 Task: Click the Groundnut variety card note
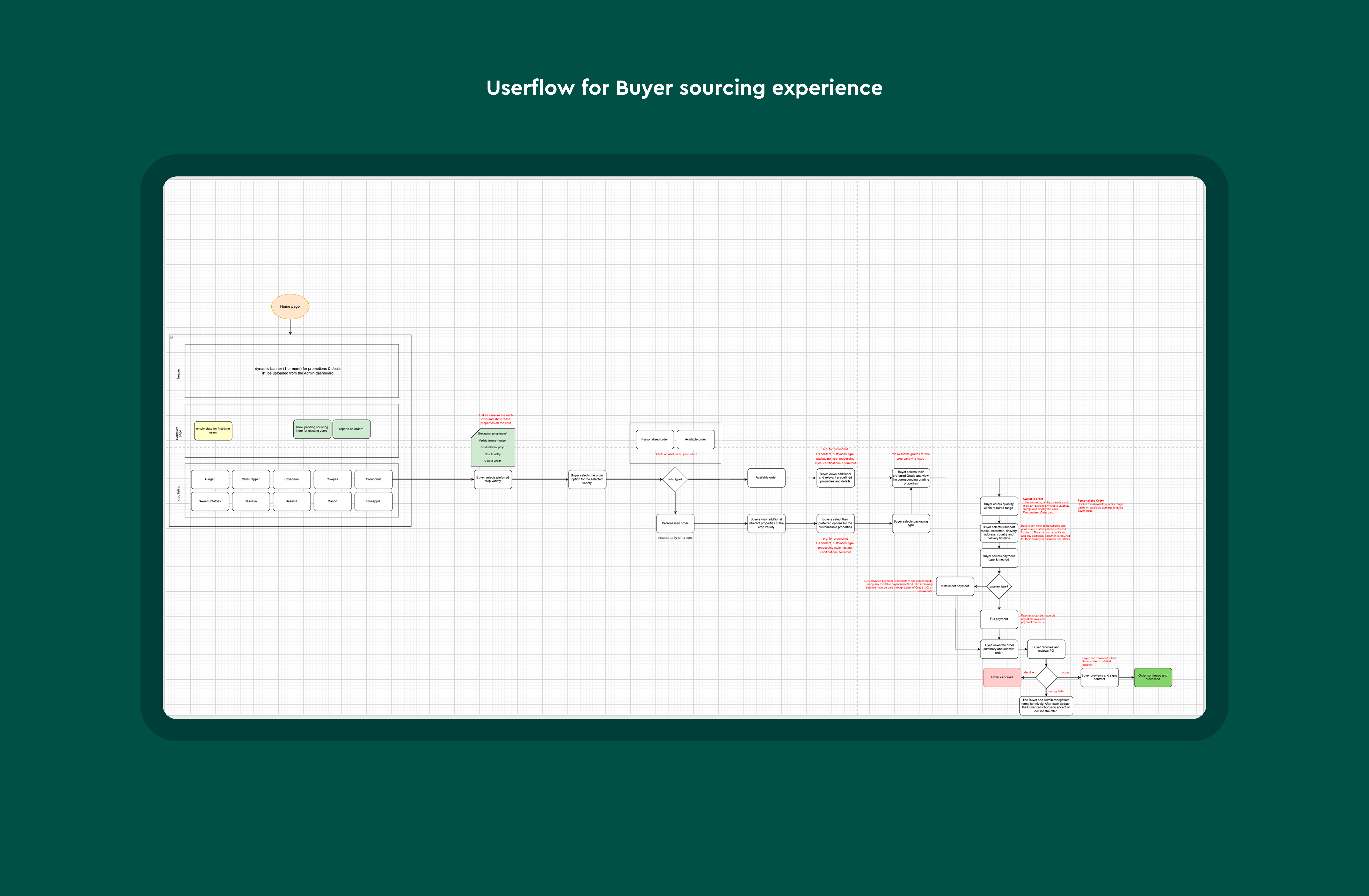click(x=493, y=447)
